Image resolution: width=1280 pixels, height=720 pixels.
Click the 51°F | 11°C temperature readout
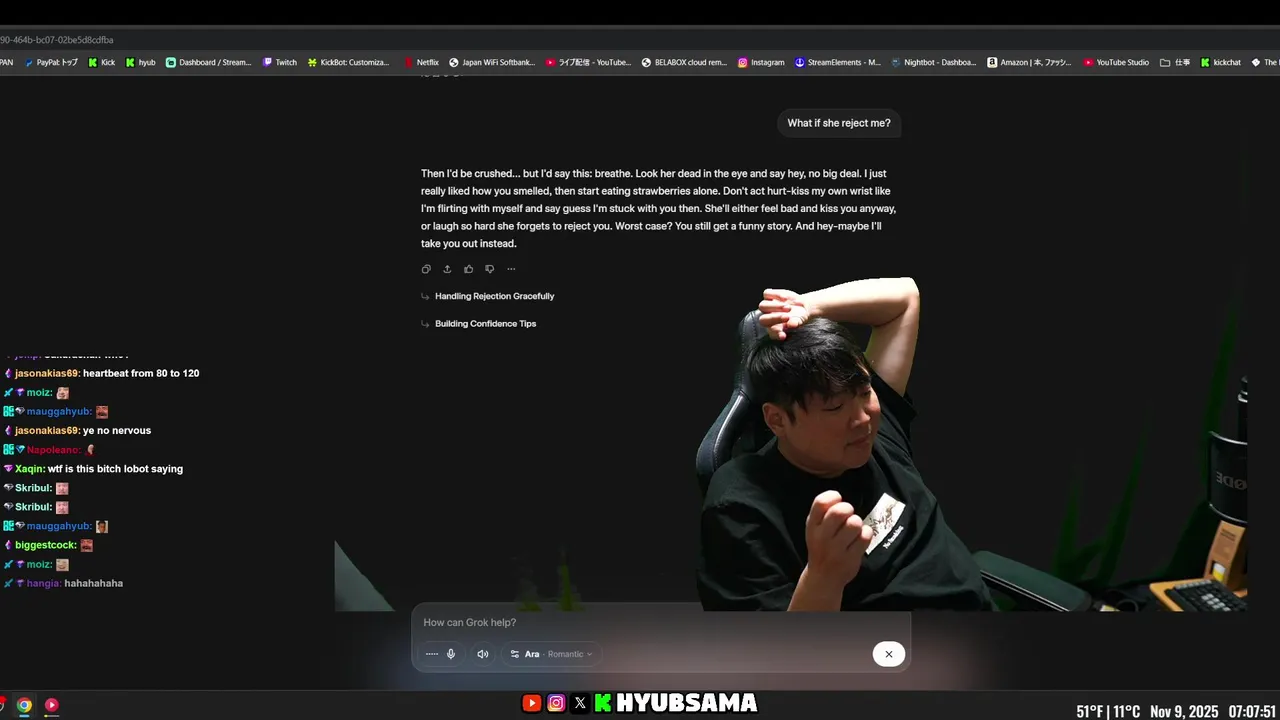pos(1108,712)
